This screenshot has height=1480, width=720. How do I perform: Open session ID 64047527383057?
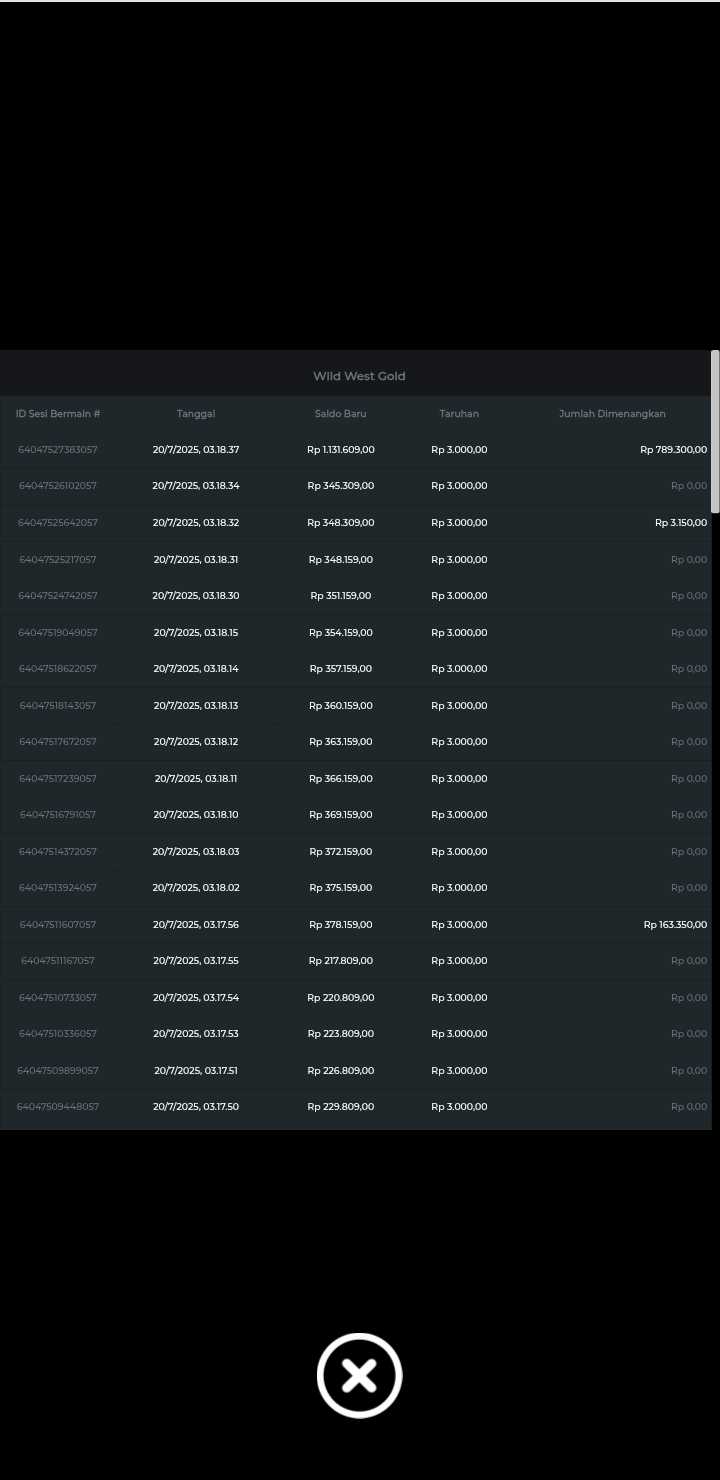point(58,450)
